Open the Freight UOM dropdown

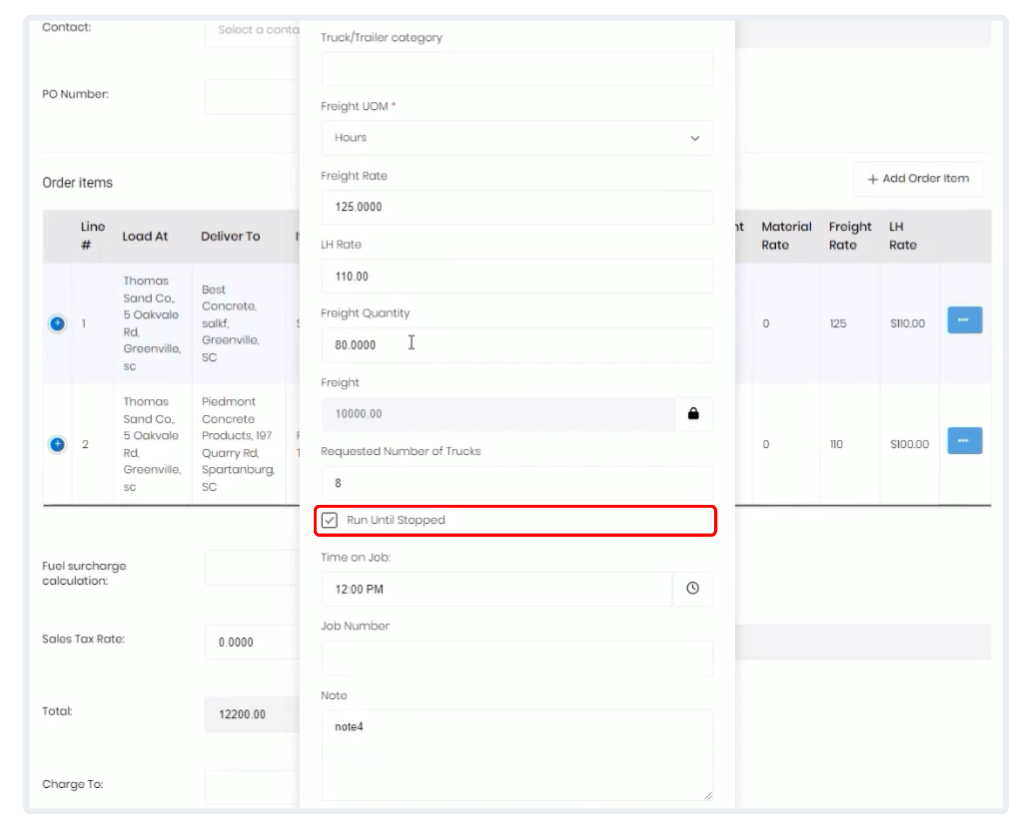pyautogui.click(x=516, y=138)
